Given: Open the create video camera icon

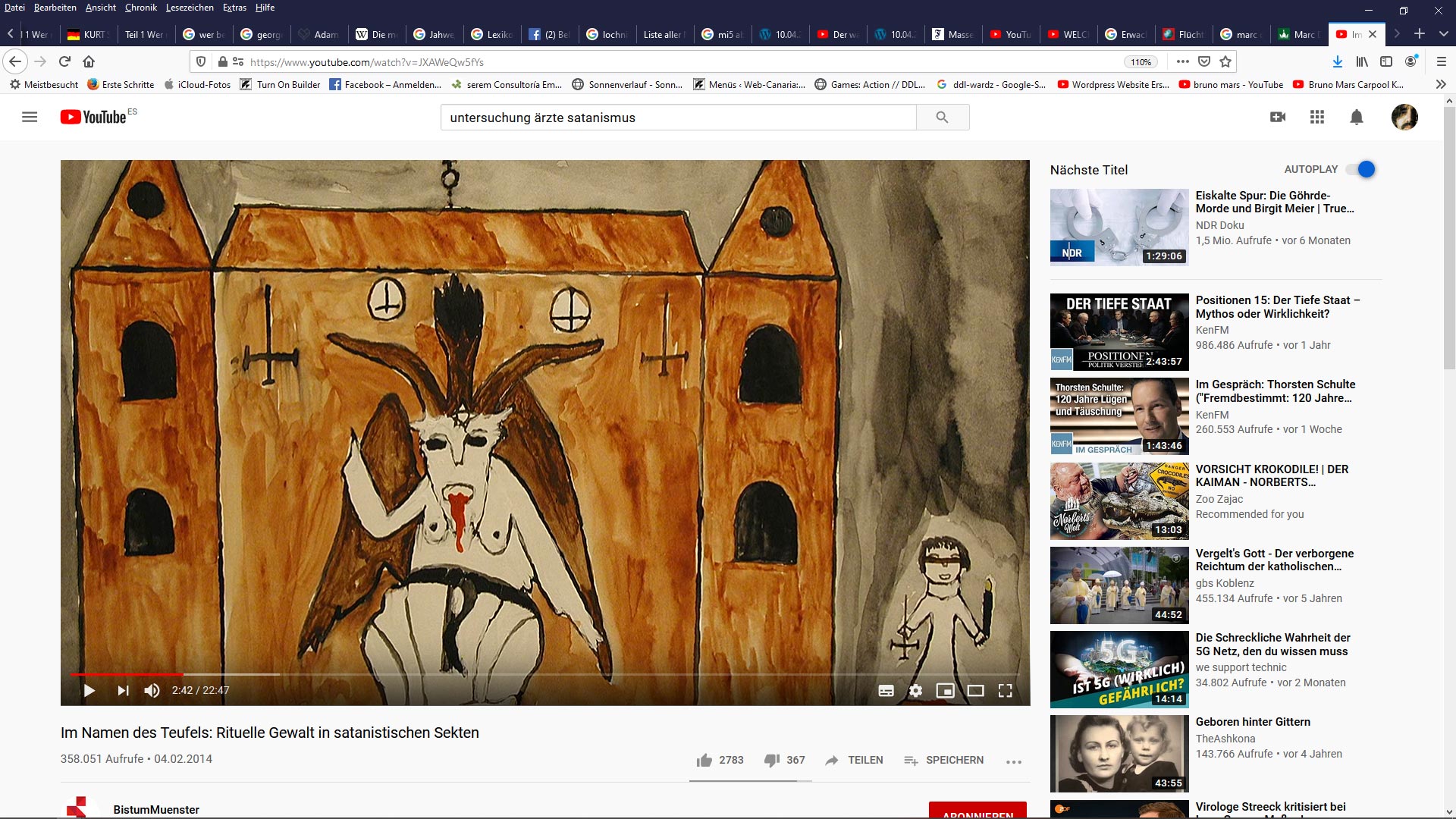Looking at the screenshot, I should click(x=1278, y=118).
